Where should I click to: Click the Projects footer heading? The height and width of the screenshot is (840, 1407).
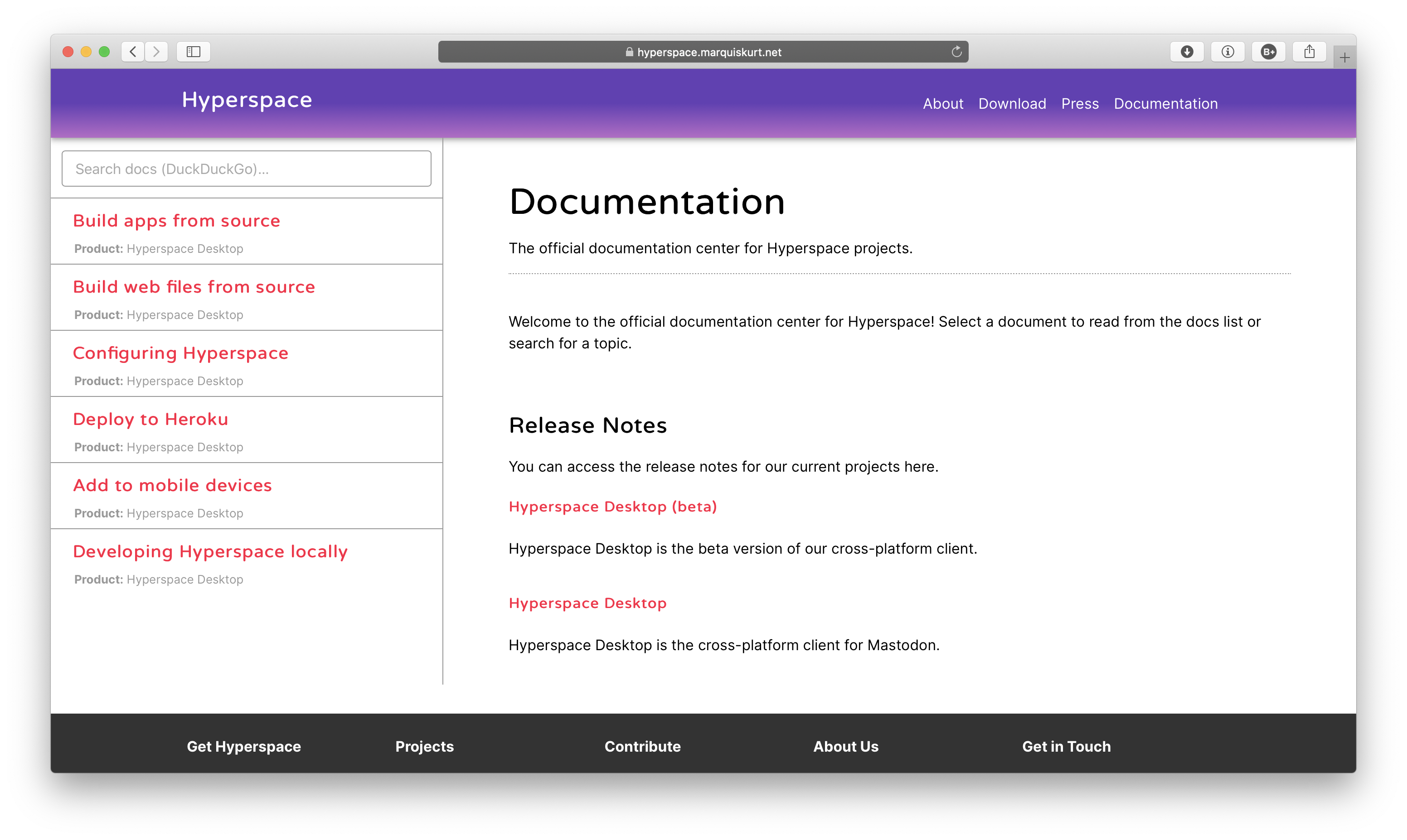tap(425, 747)
